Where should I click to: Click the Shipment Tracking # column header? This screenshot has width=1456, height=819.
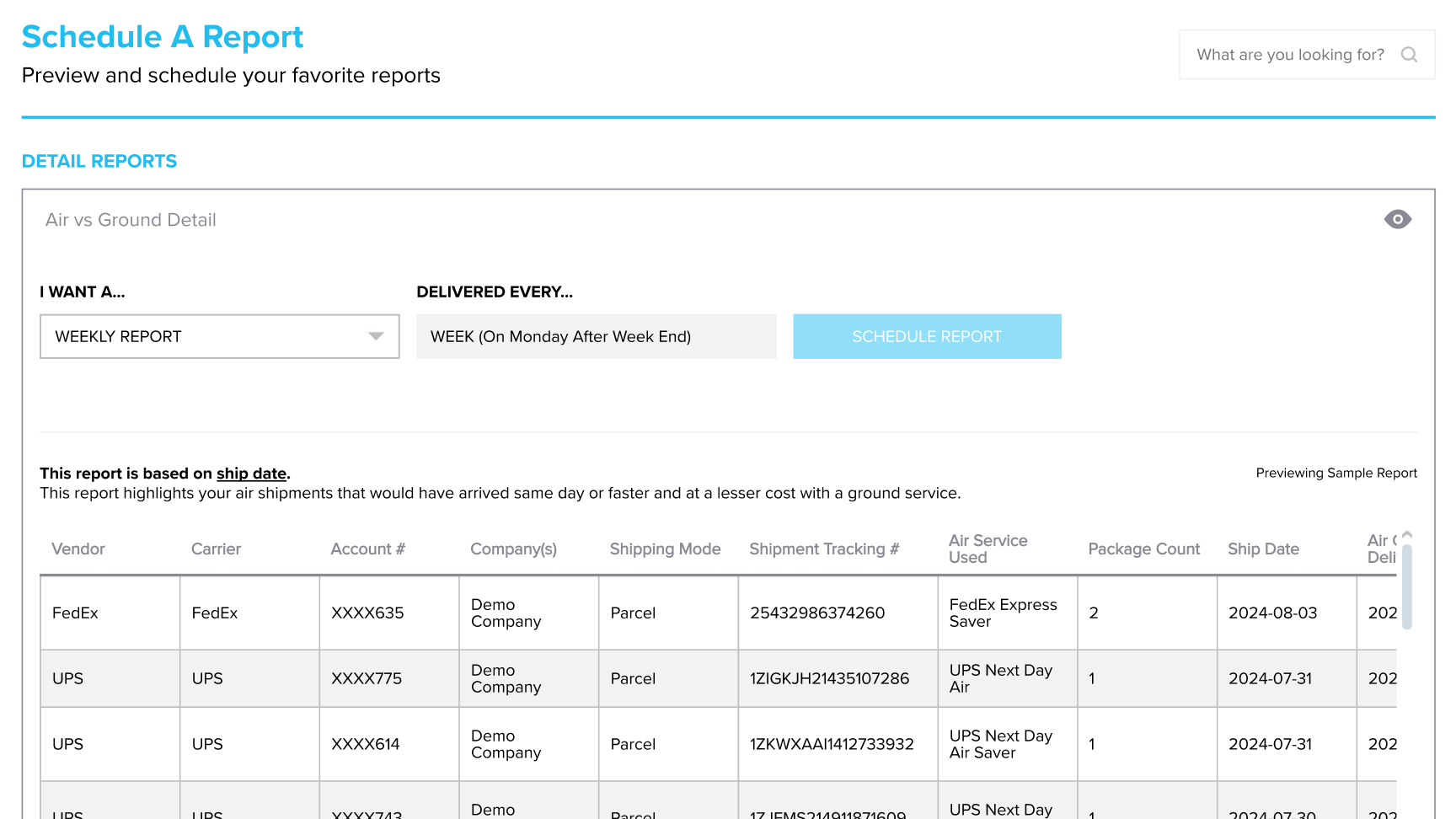point(825,549)
